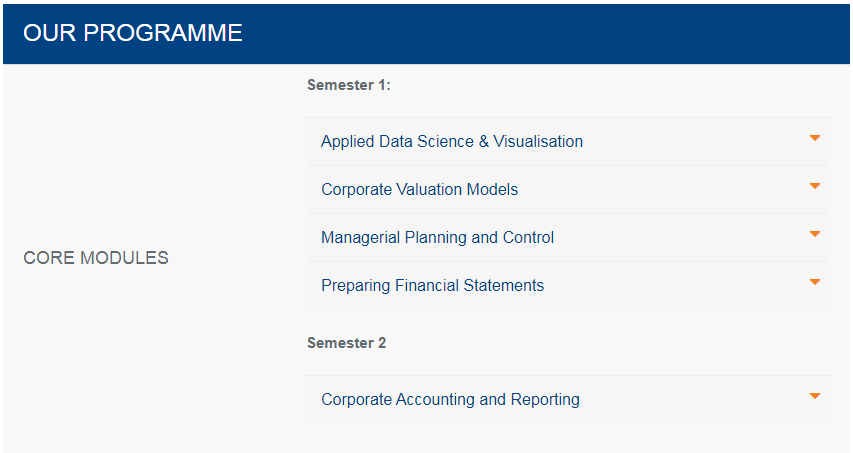Click the orange arrow for Corporate Accounting and Reporting
853x453 pixels.
click(815, 396)
